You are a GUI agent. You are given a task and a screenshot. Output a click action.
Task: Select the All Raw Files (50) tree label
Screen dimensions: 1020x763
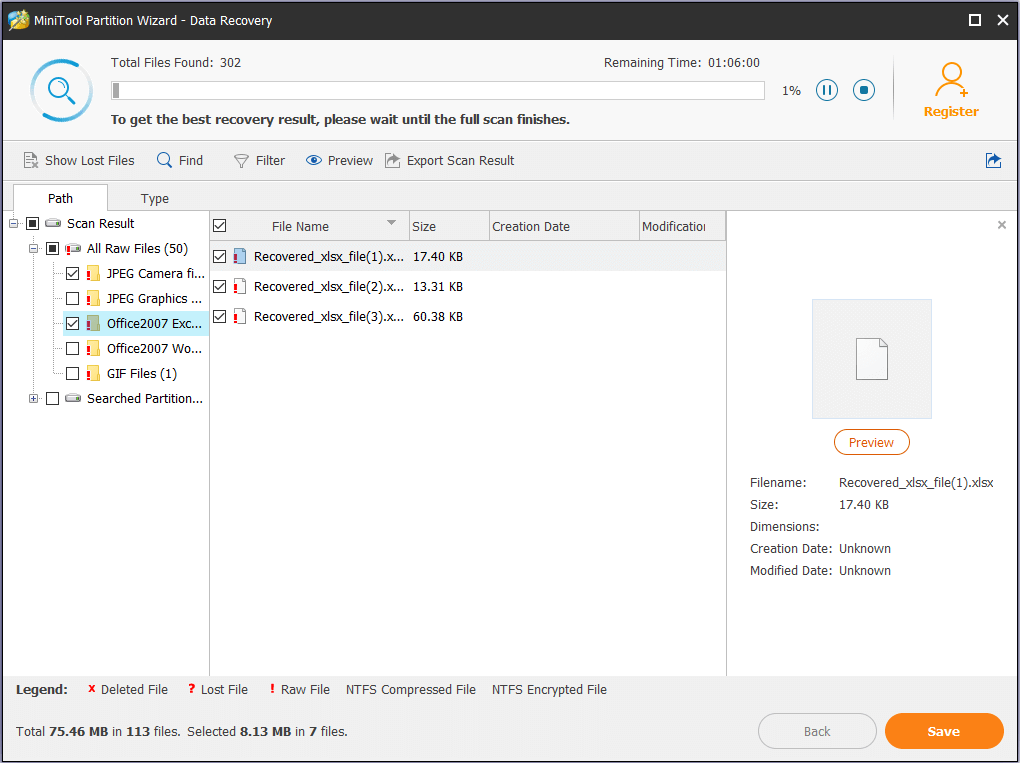(137, 248)
